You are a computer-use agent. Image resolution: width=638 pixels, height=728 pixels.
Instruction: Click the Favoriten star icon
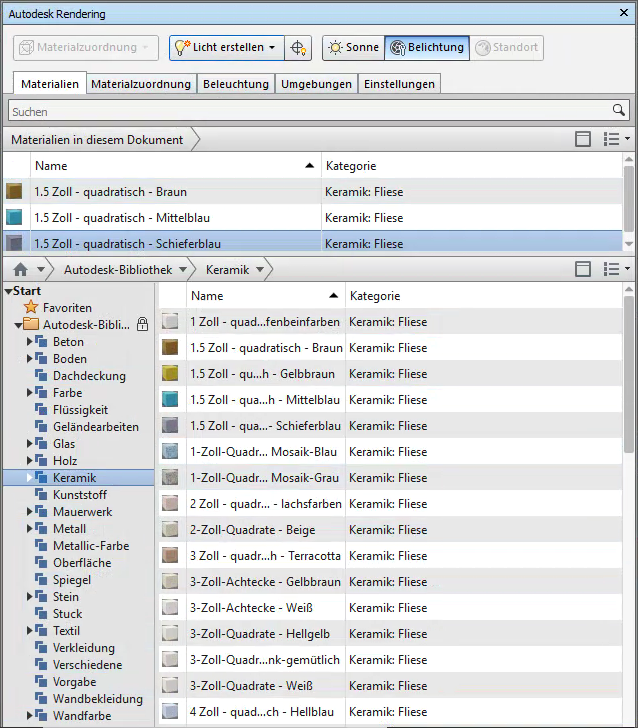(x=31, y=307)
